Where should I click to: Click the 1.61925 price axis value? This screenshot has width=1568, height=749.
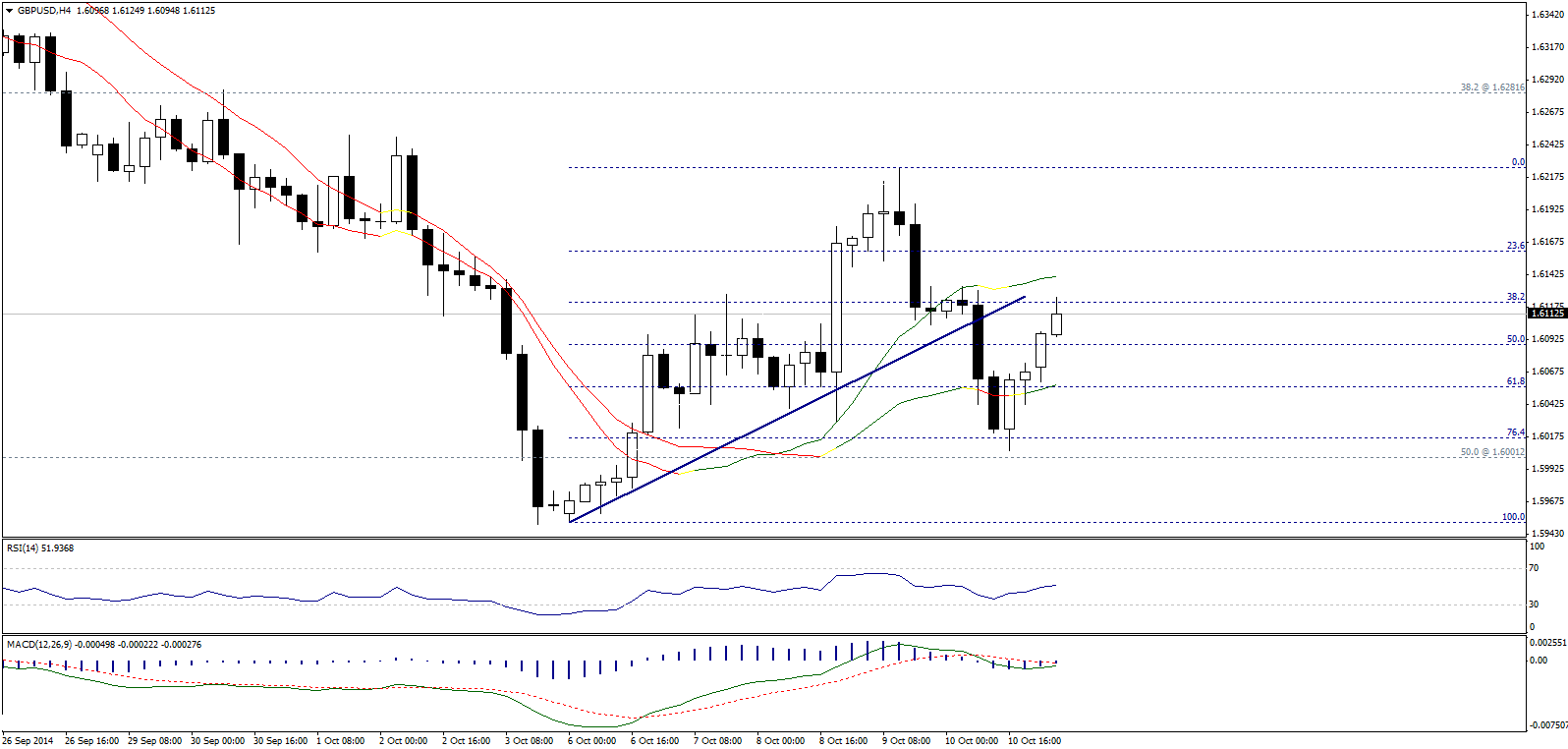(x=1547, y=208)
